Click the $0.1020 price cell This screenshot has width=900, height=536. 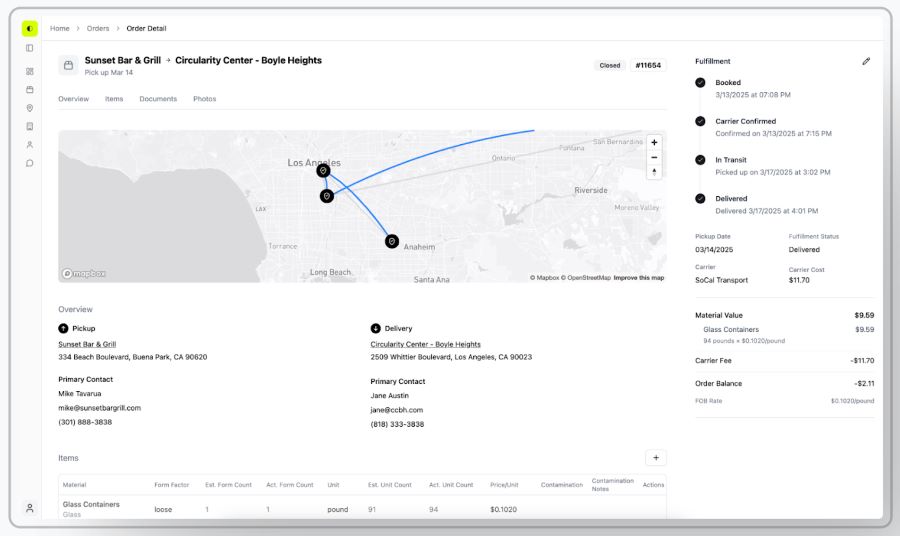coord(503,509)
